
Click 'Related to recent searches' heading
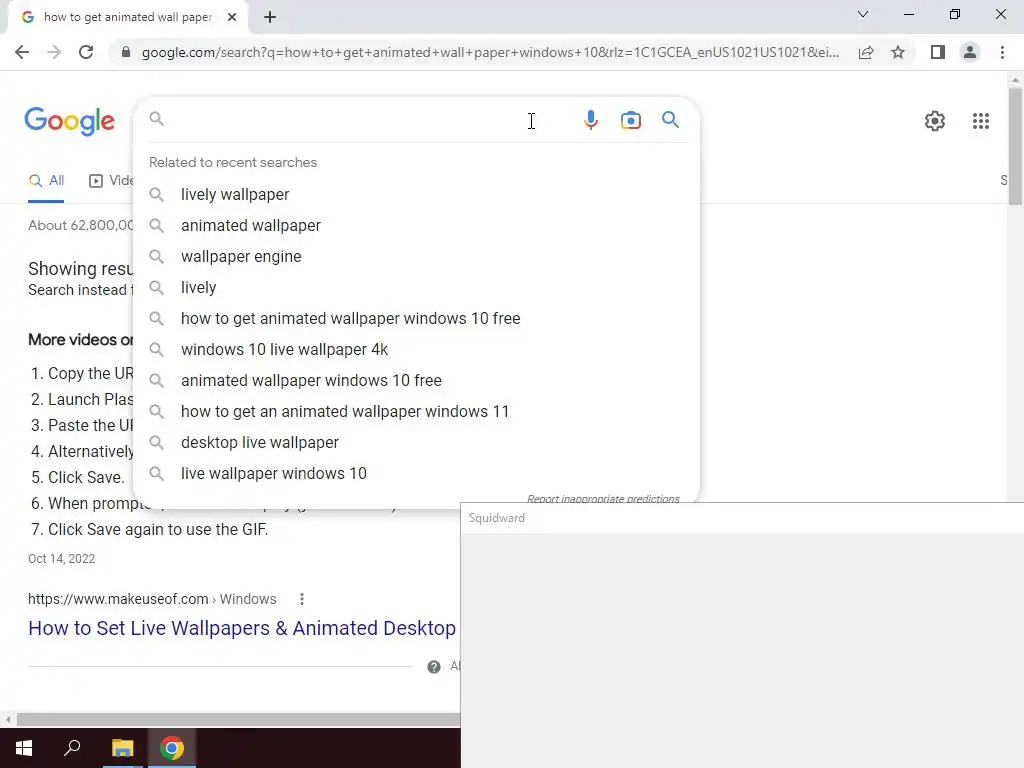(233, 163)
